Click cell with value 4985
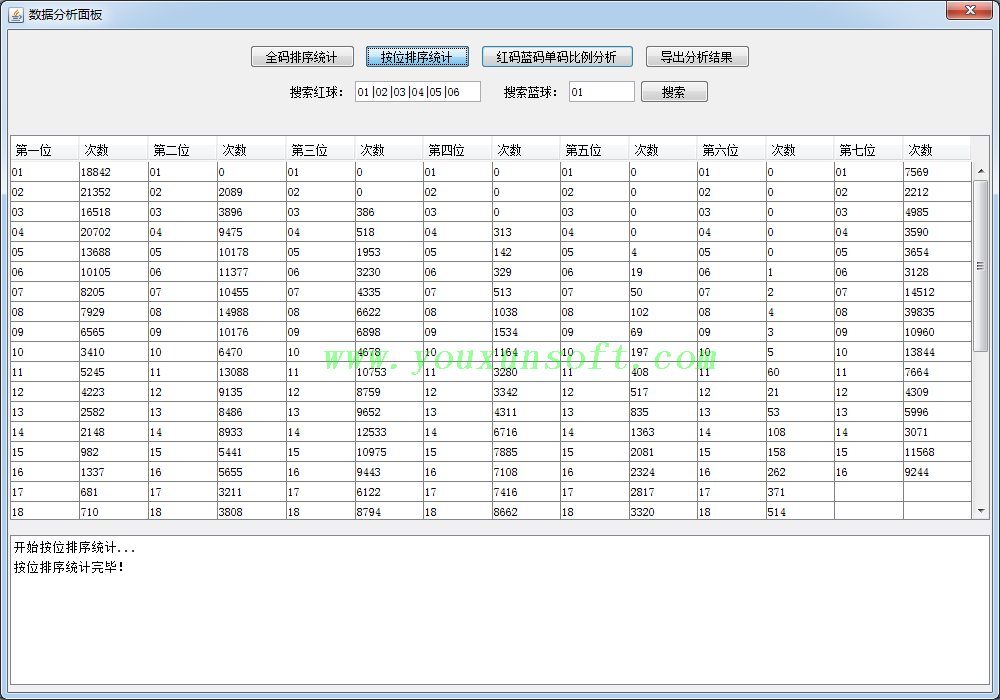 pos(938,212)
